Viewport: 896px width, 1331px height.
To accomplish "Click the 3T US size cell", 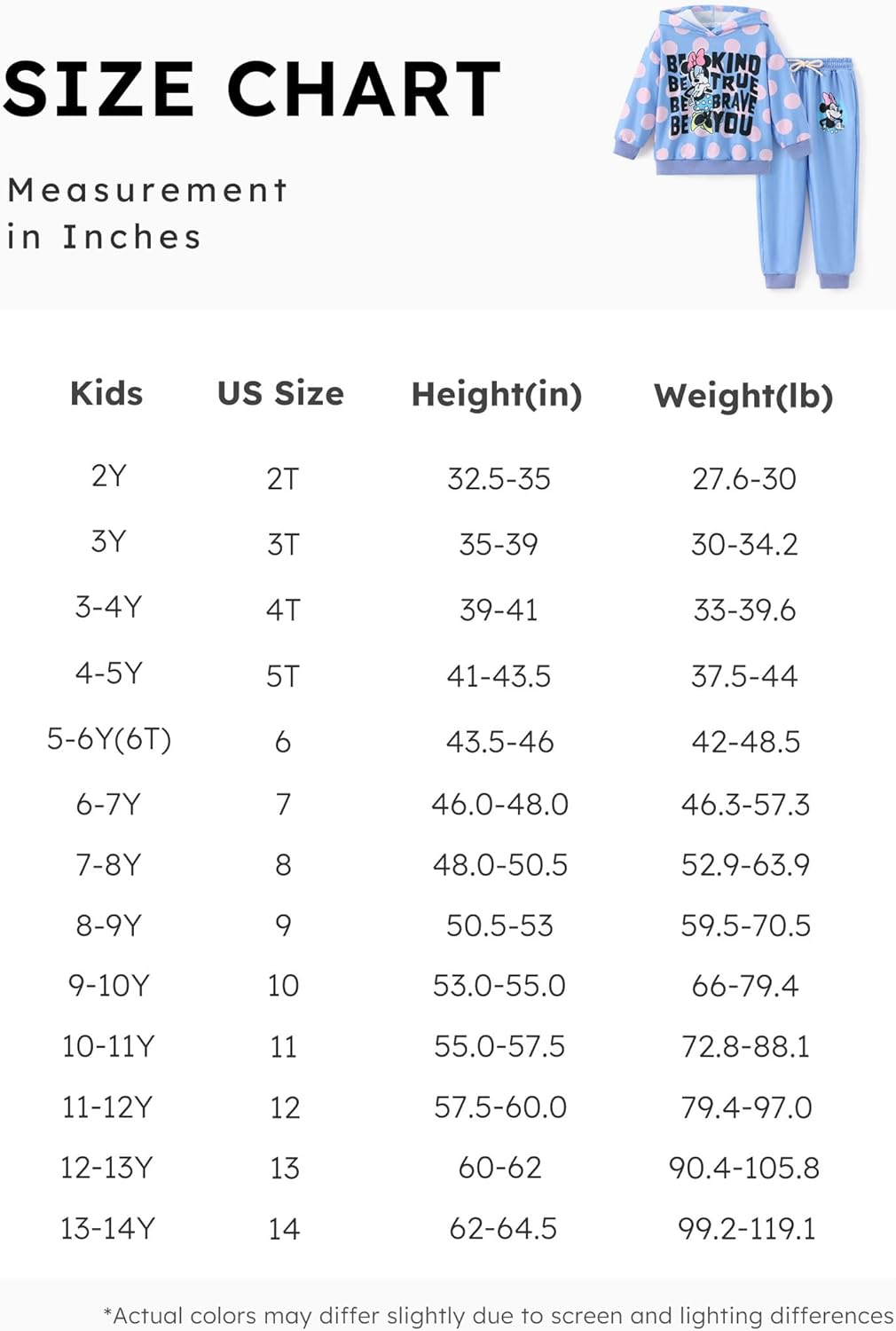I will point(283,544).
